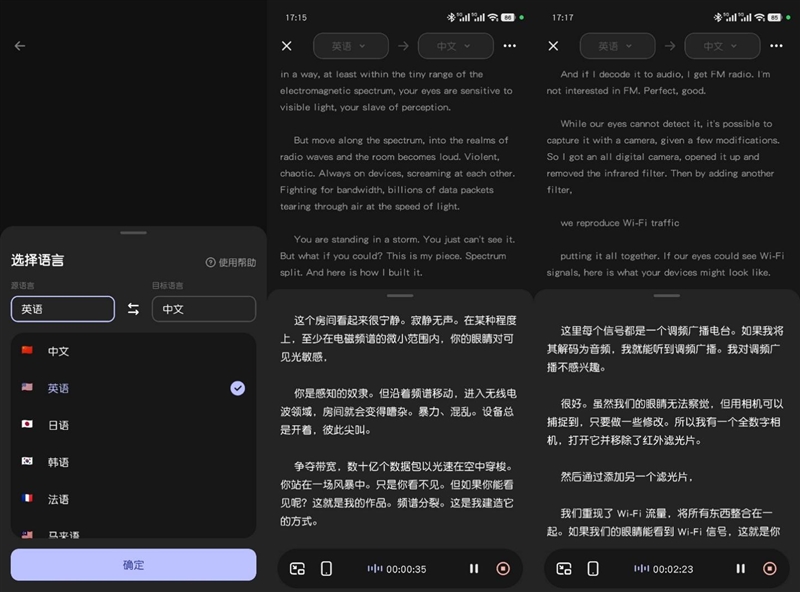Choose 法语 from the language options
Image resolution: width=800 pixels, height=592 pixels.
point(58,497)
